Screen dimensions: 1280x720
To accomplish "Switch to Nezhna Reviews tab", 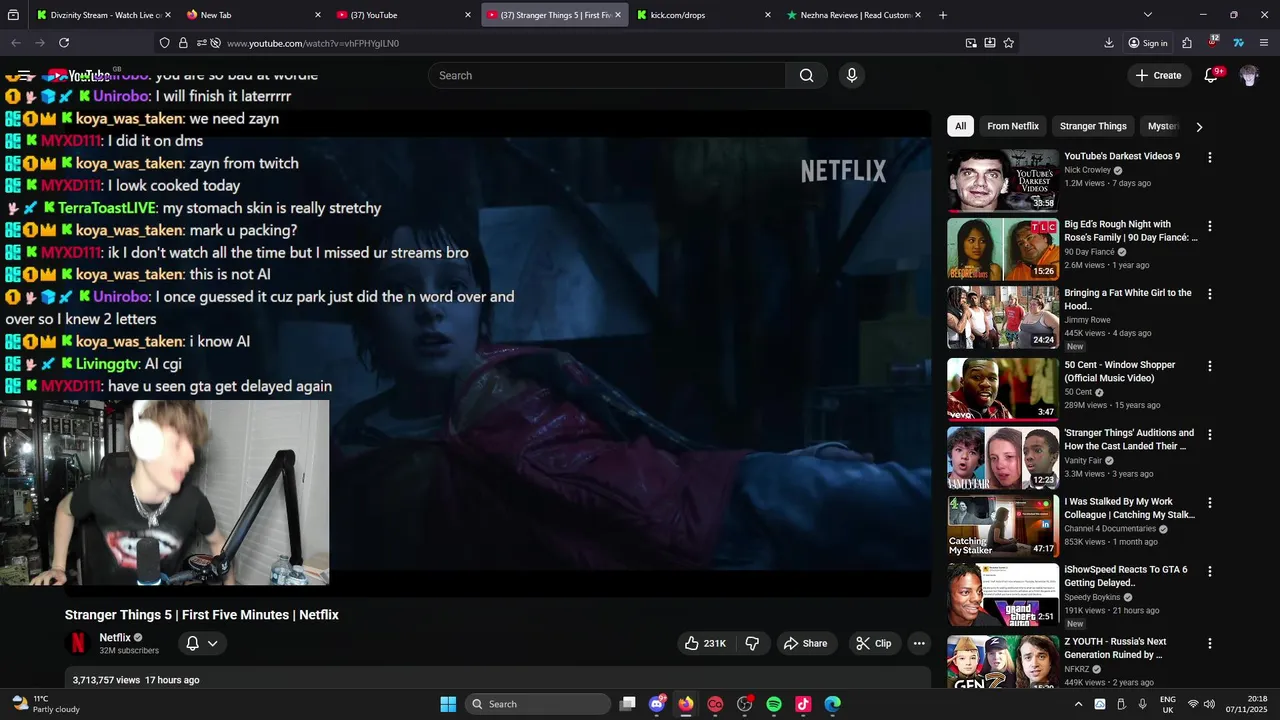I will tap(854, 15).
